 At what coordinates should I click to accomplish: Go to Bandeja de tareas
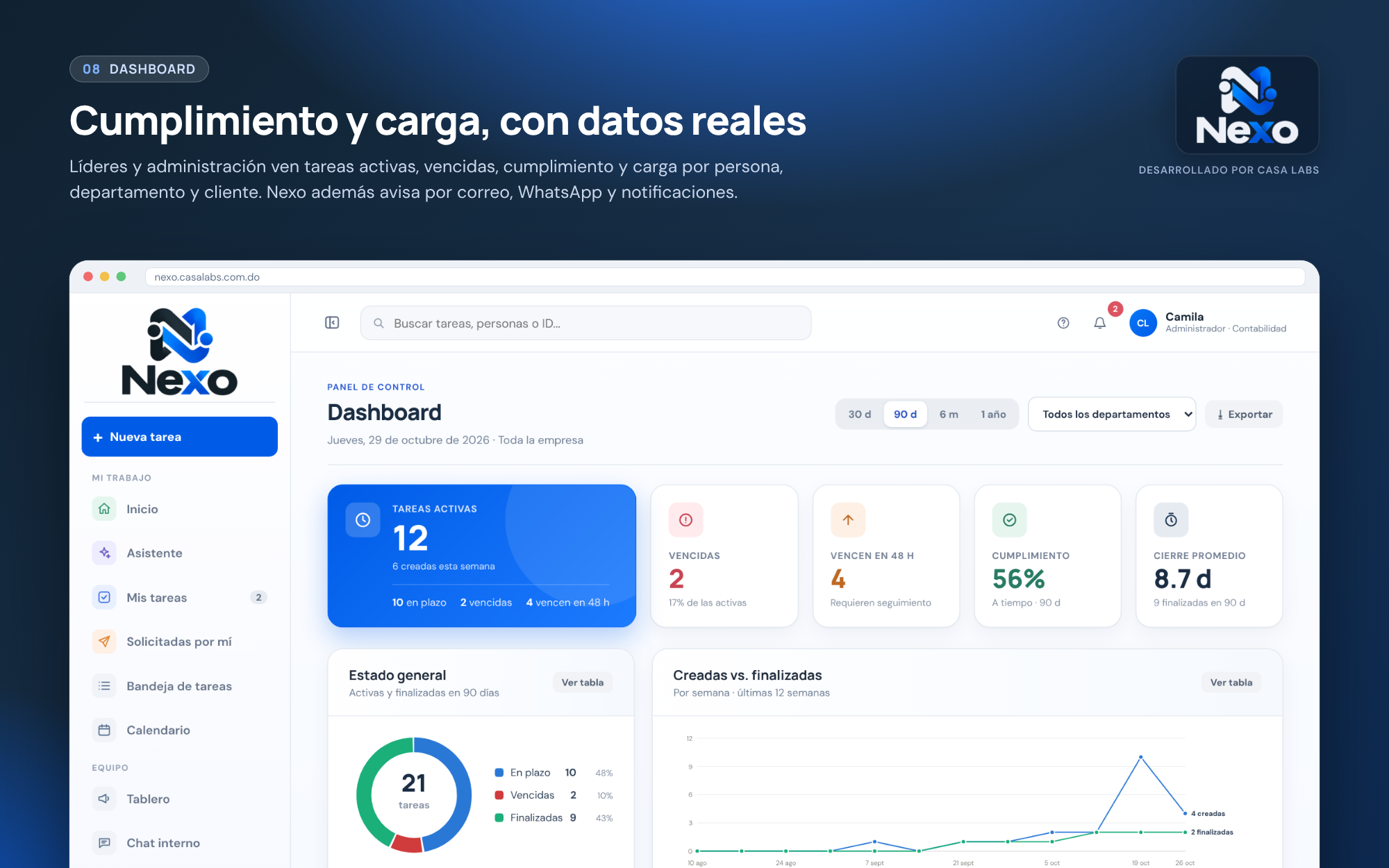pos(180,686)
